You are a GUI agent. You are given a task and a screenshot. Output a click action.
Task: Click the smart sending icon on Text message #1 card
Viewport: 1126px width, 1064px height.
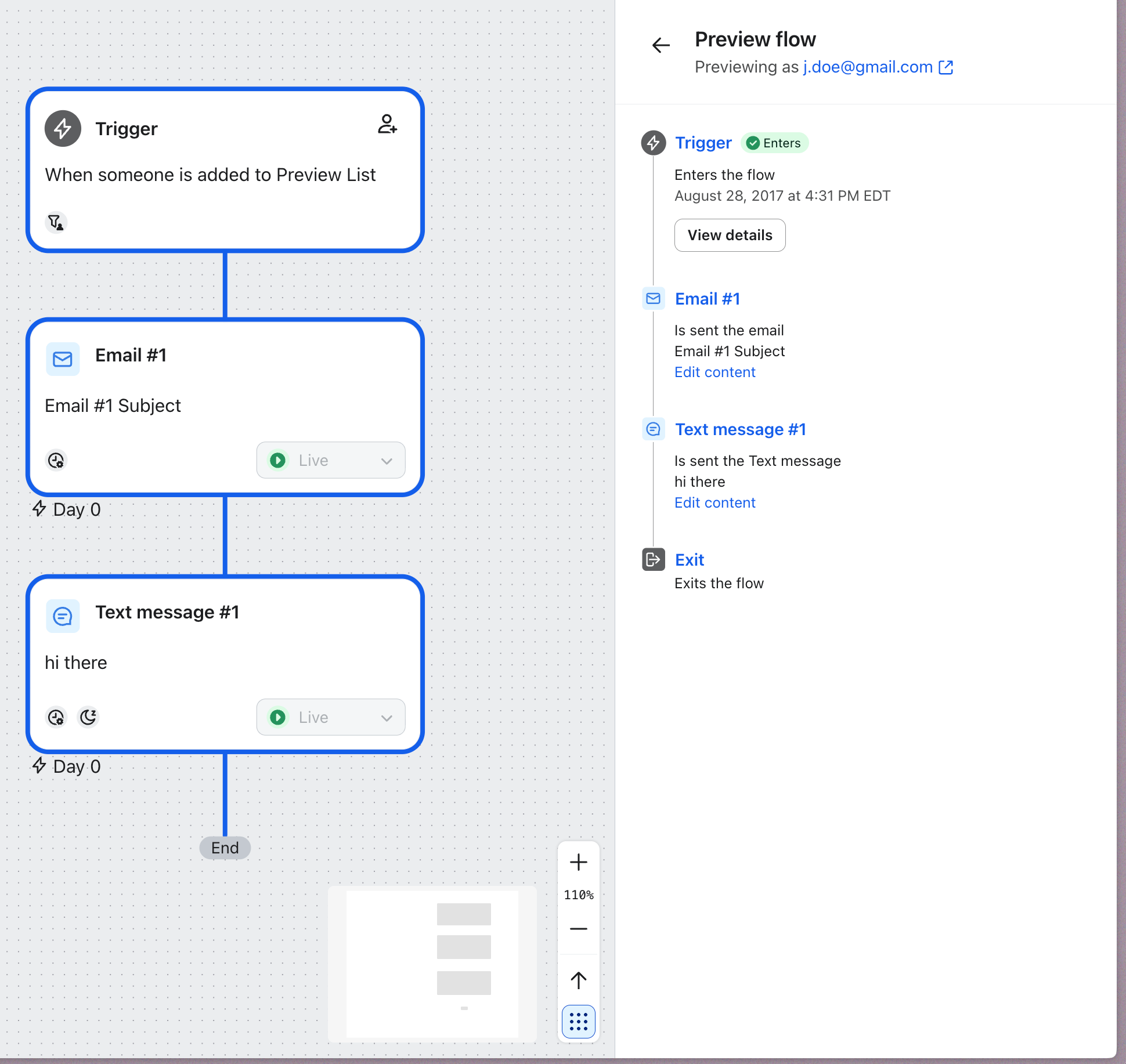tap(56, 717)
